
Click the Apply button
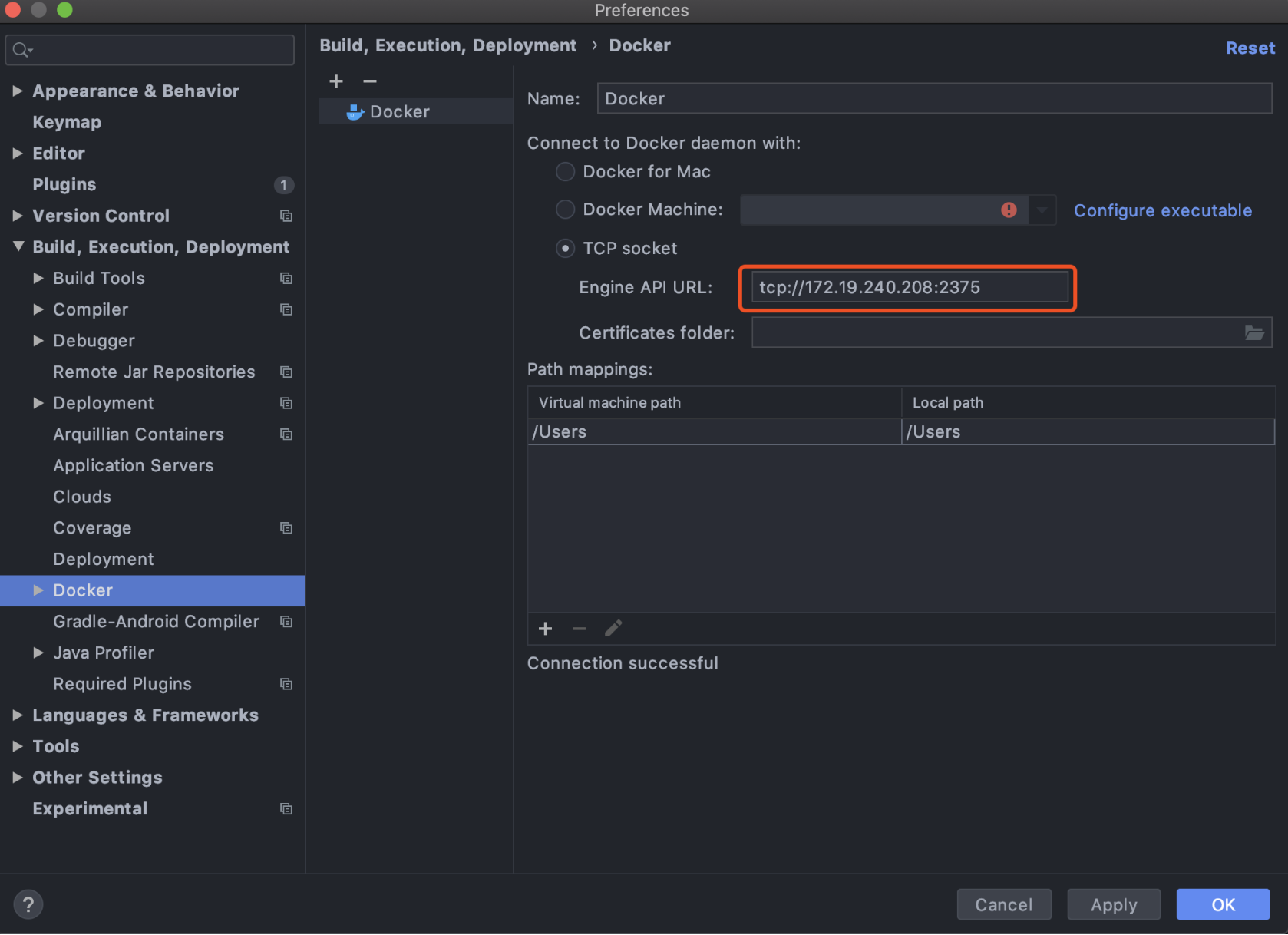point(1114,904)
